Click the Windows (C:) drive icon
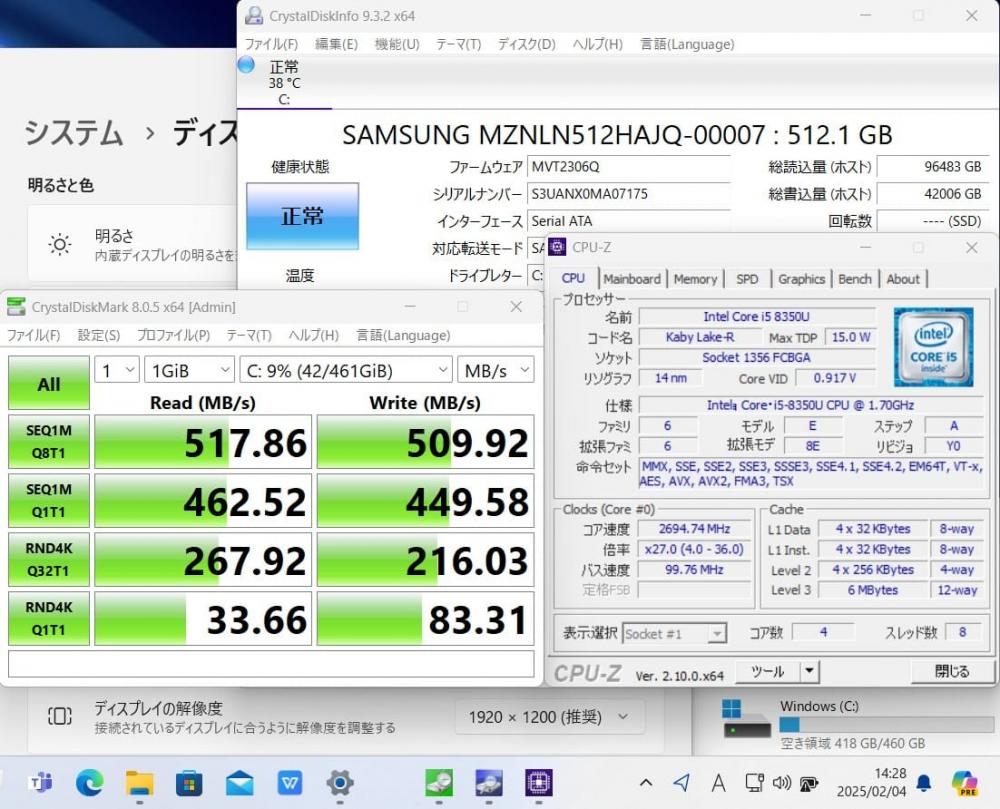 click(747, 718)
